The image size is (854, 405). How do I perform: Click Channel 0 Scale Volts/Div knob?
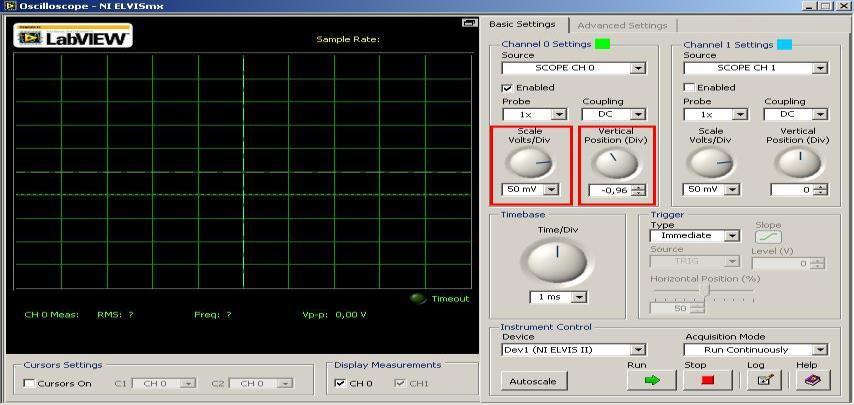(x=529, y=163)
